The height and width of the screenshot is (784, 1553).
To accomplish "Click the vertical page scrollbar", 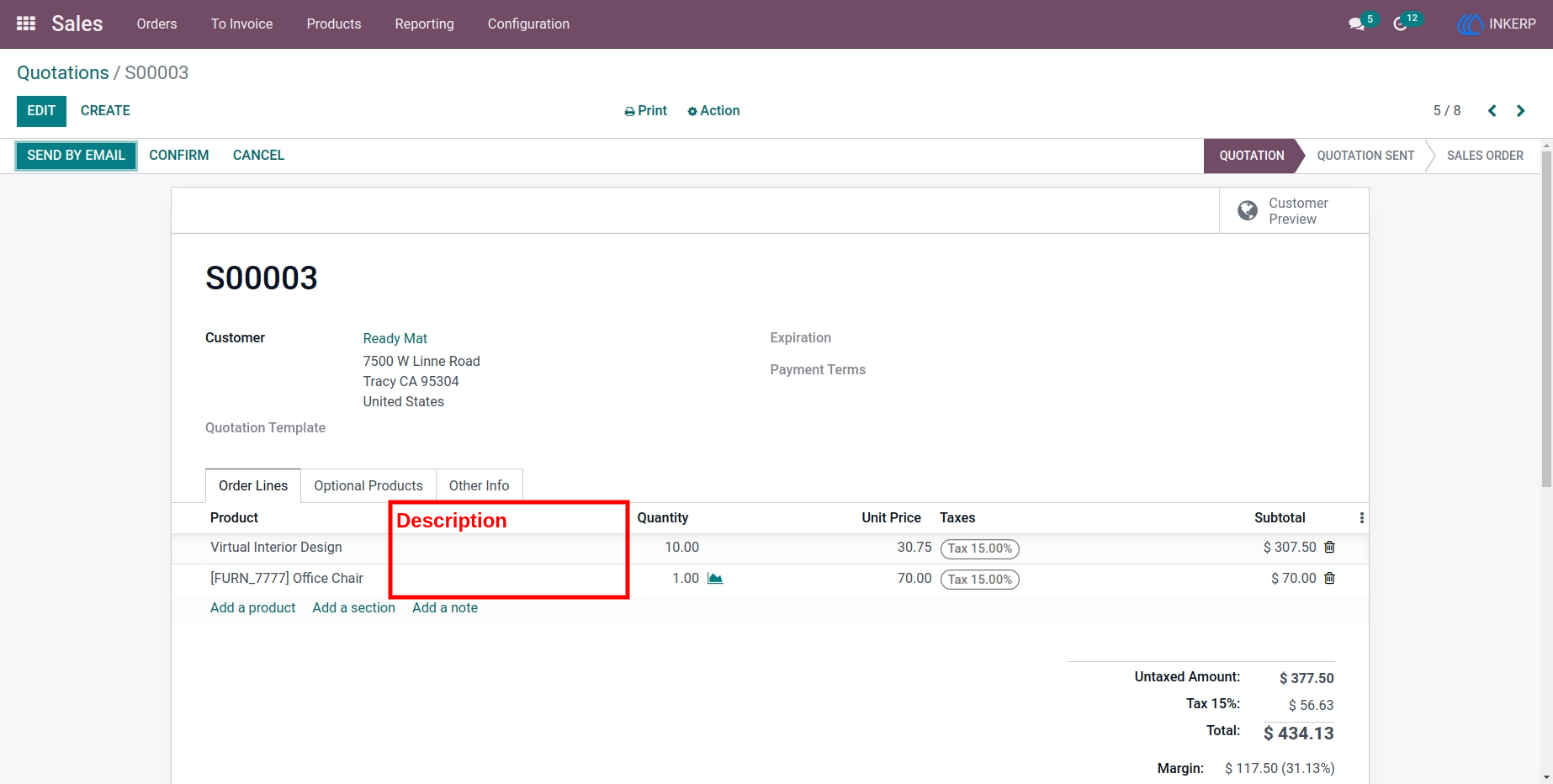I will pos(1546,320).
